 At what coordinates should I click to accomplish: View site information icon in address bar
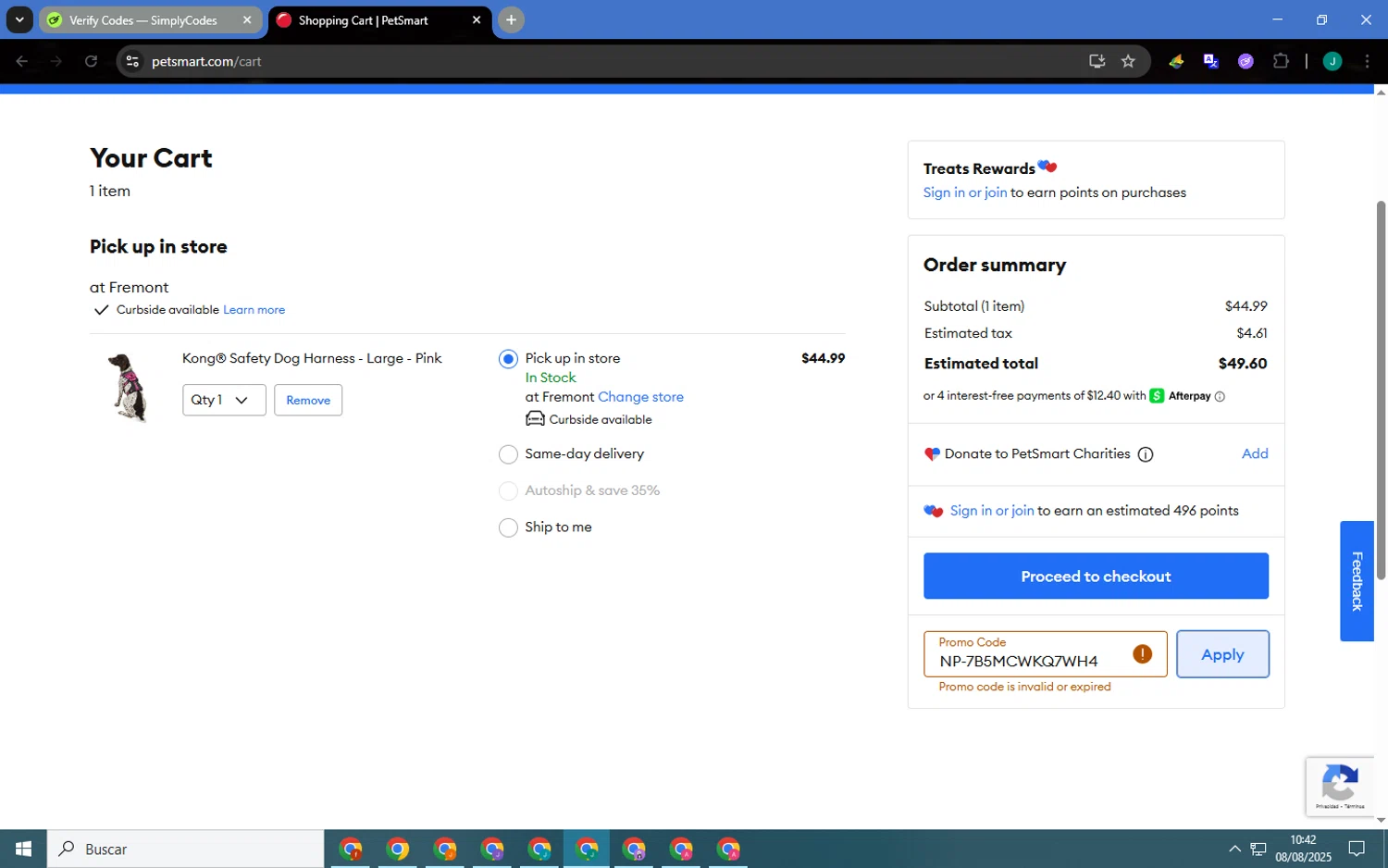click(132, 61)
